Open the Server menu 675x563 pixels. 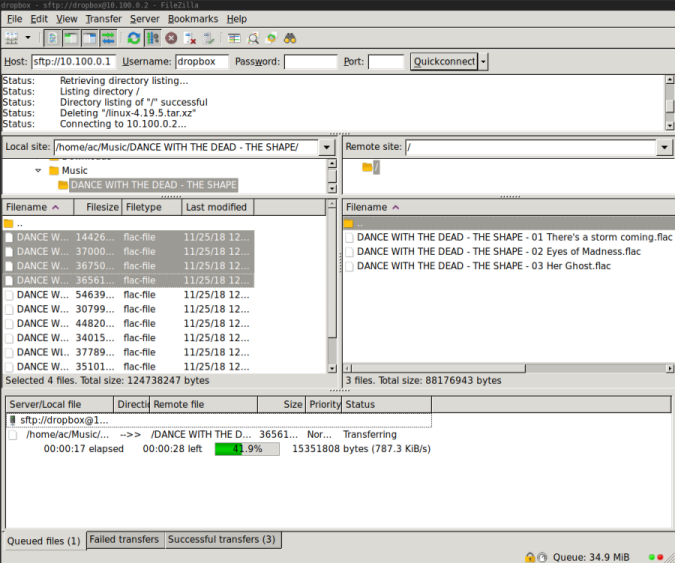click(145, 19)
